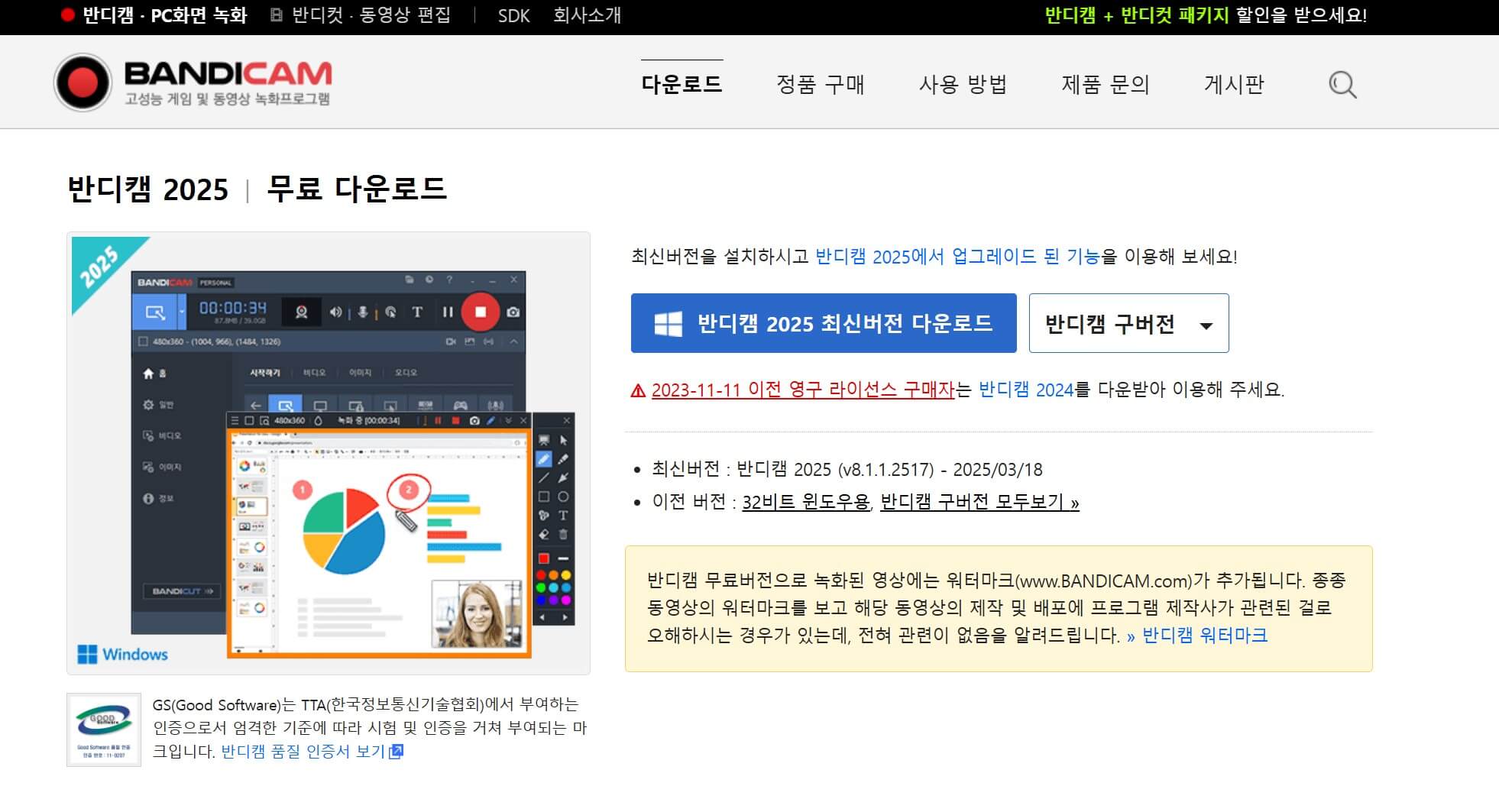Open the 반디캠 품질 인증서 보기 link
The image size is (1499, 812).
[x=312, y=752]
